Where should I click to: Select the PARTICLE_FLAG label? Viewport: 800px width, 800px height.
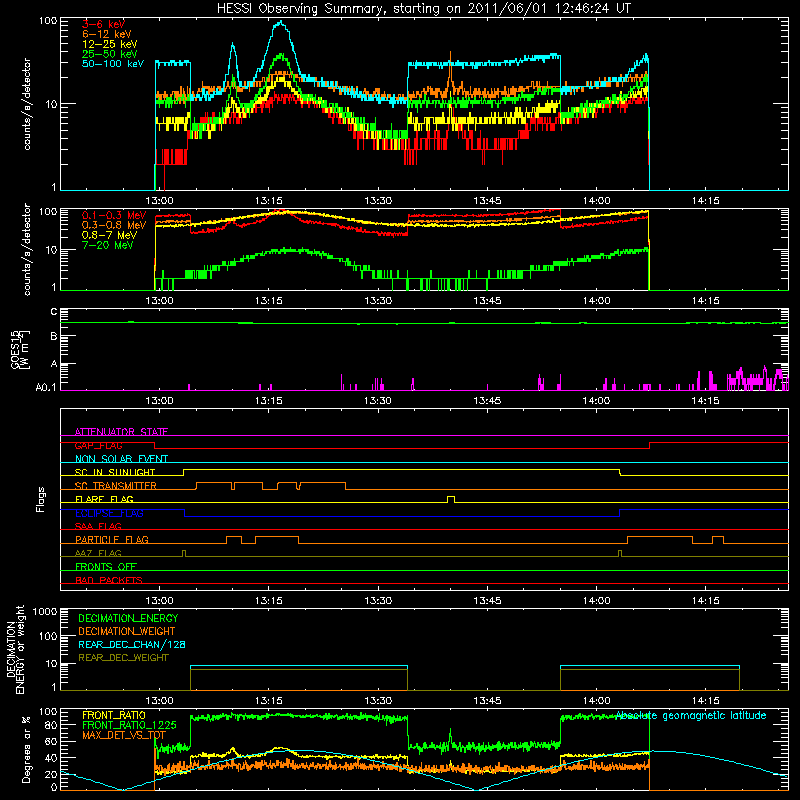(112, 539)
